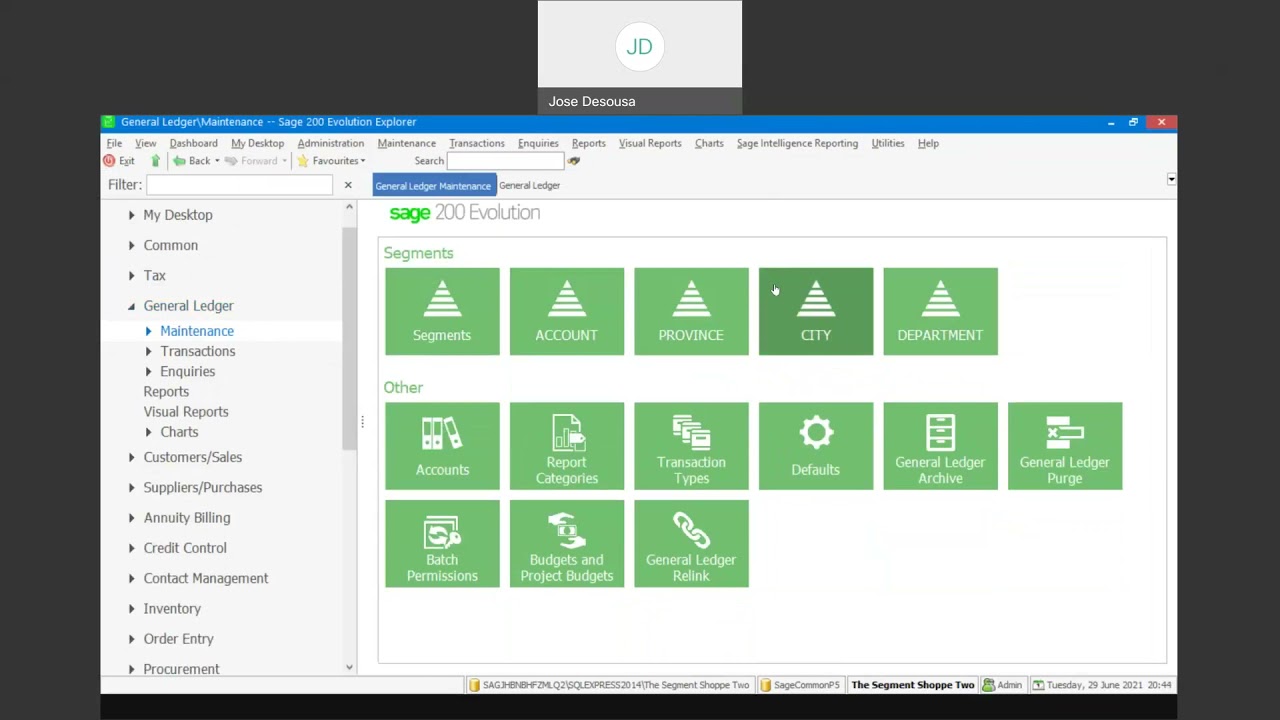This screenshot has height=720, width=1280.
Task: Expand the My Desktop tree node
Action: click(x=131, y=215)
